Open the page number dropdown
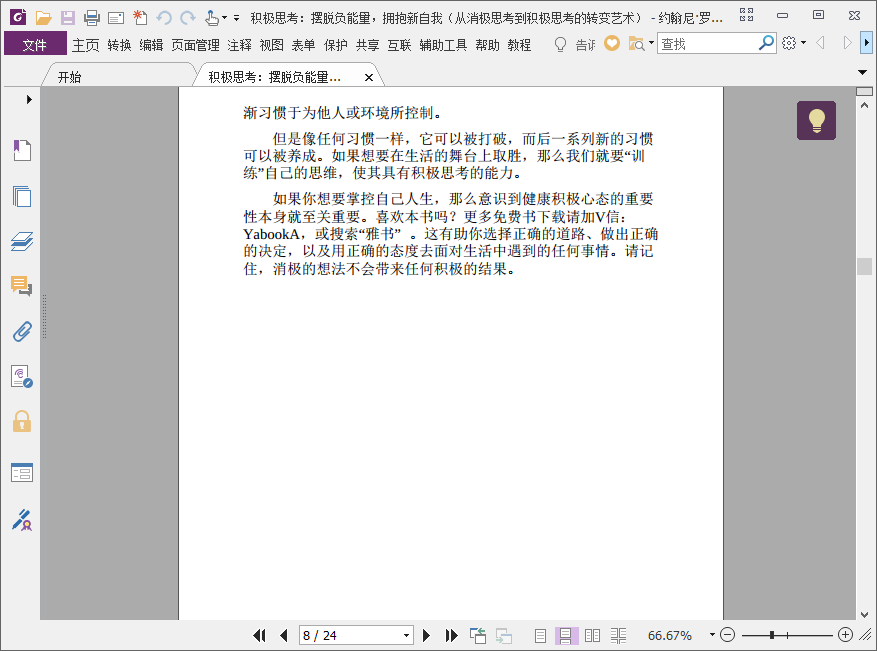This screenshot has height=651, width=877. coord(407,636)
